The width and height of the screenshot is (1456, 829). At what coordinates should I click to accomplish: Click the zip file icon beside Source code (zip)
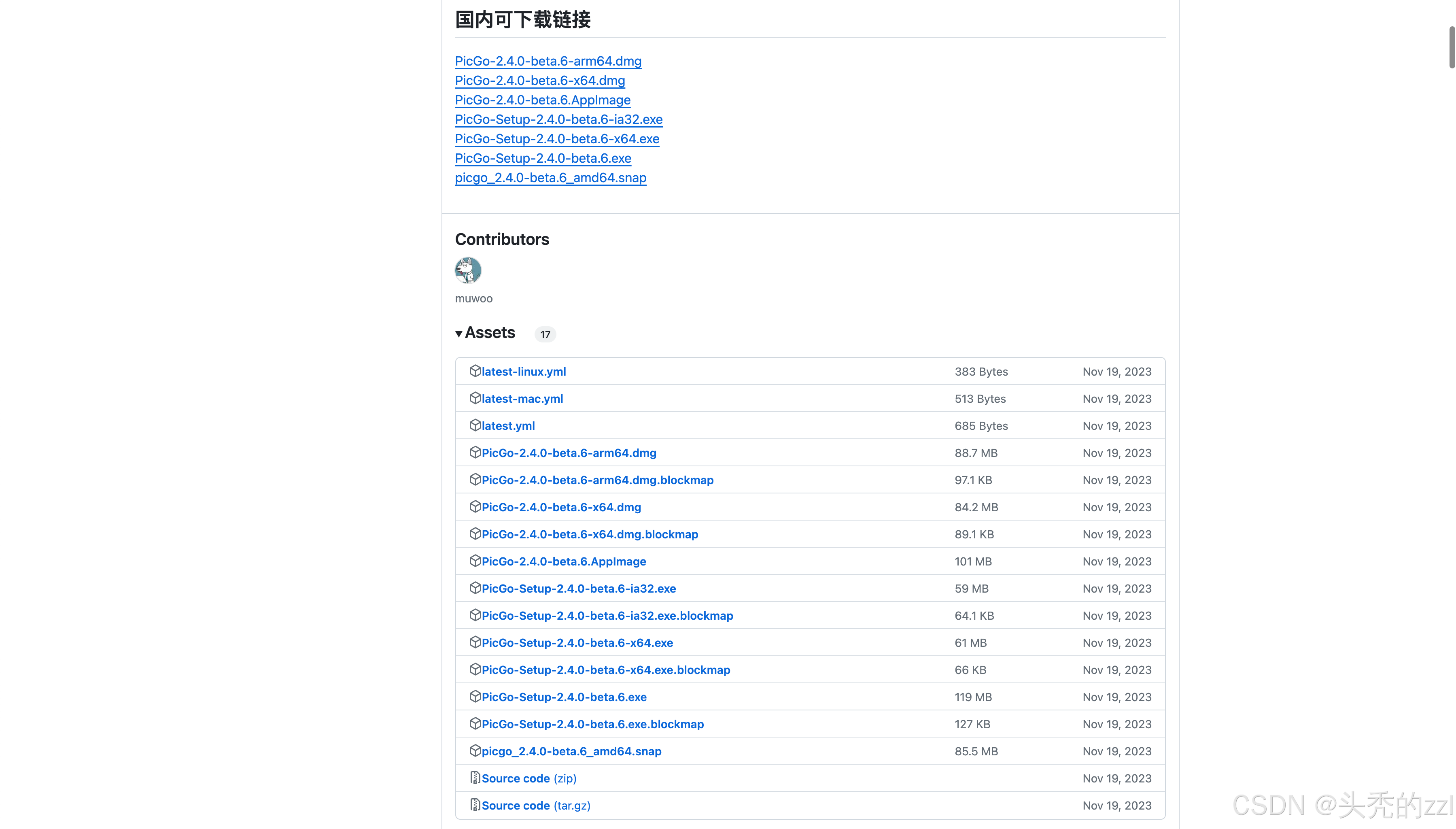[x=475, y=778]
